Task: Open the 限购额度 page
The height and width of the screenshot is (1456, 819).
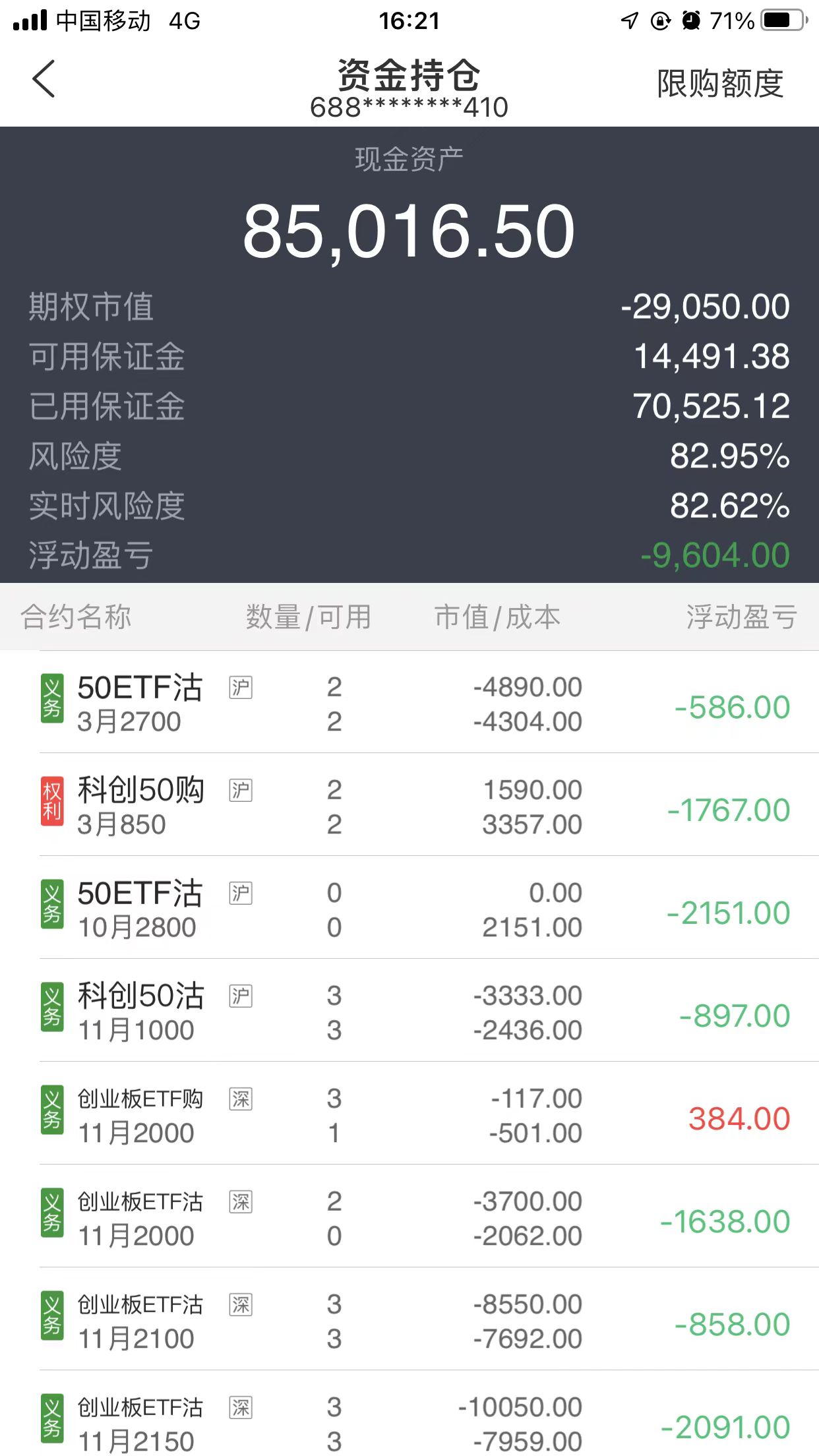Action: (720, 84)
